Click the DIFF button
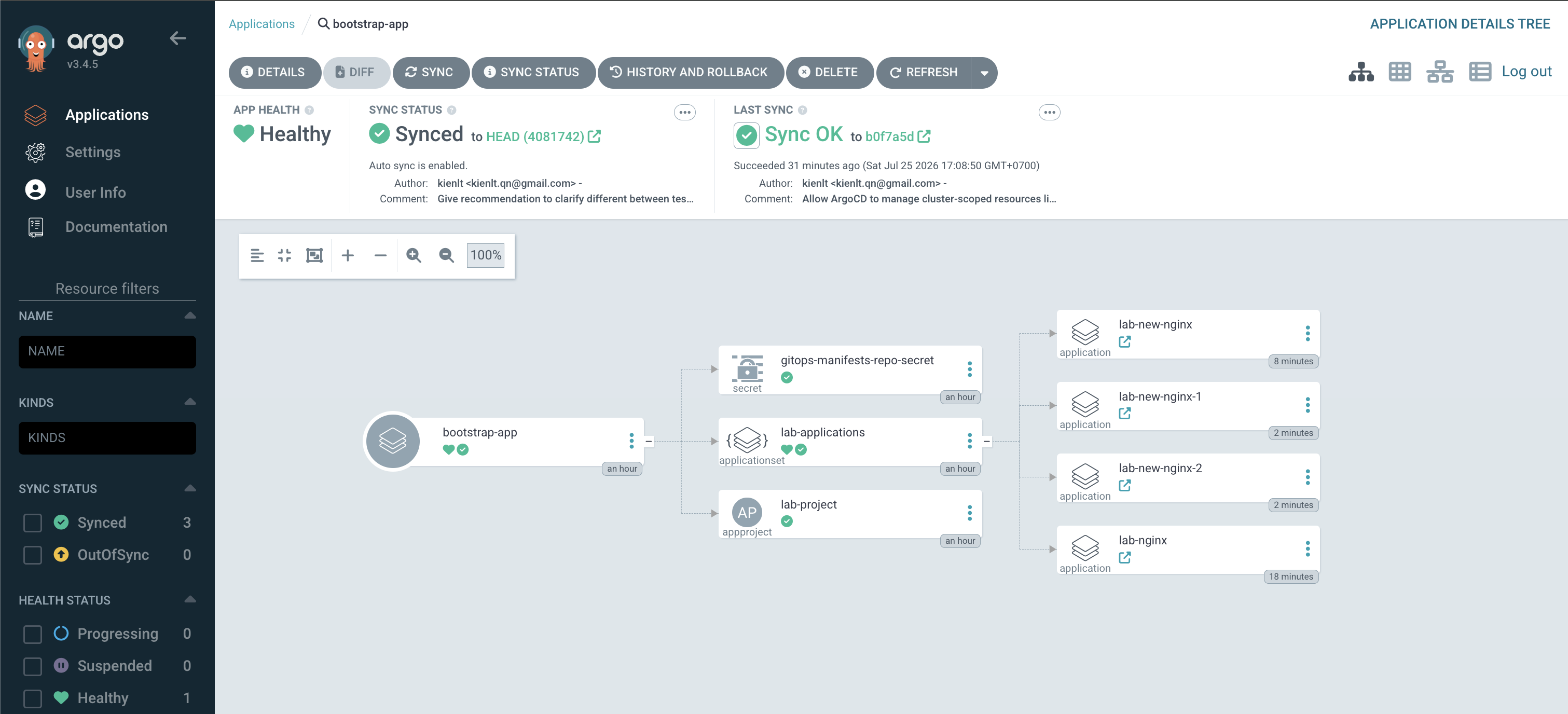Screen dimensions: 1568x714 point(355,72)
